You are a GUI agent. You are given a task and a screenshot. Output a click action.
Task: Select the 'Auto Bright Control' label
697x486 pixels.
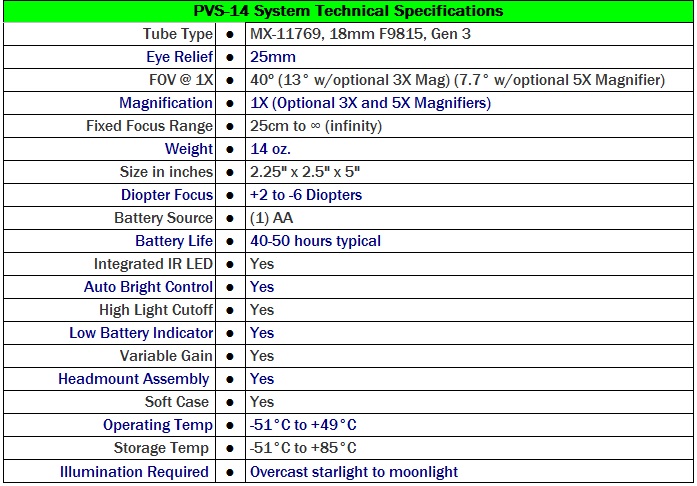point(148,287)
